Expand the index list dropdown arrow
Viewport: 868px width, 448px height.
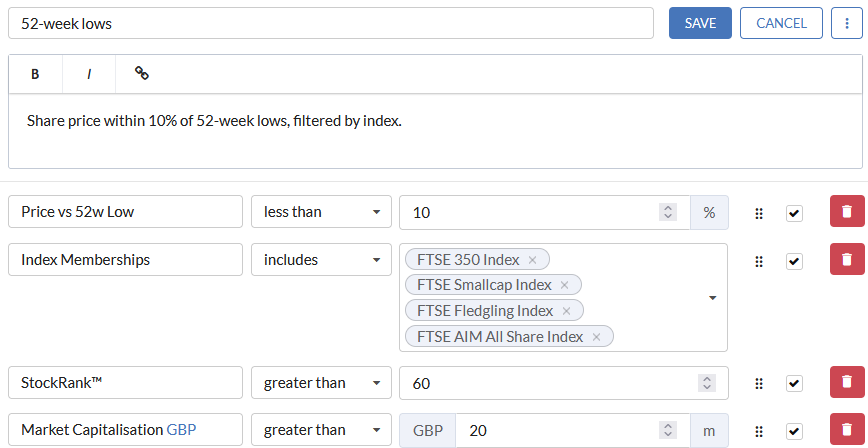coord(712,298)
